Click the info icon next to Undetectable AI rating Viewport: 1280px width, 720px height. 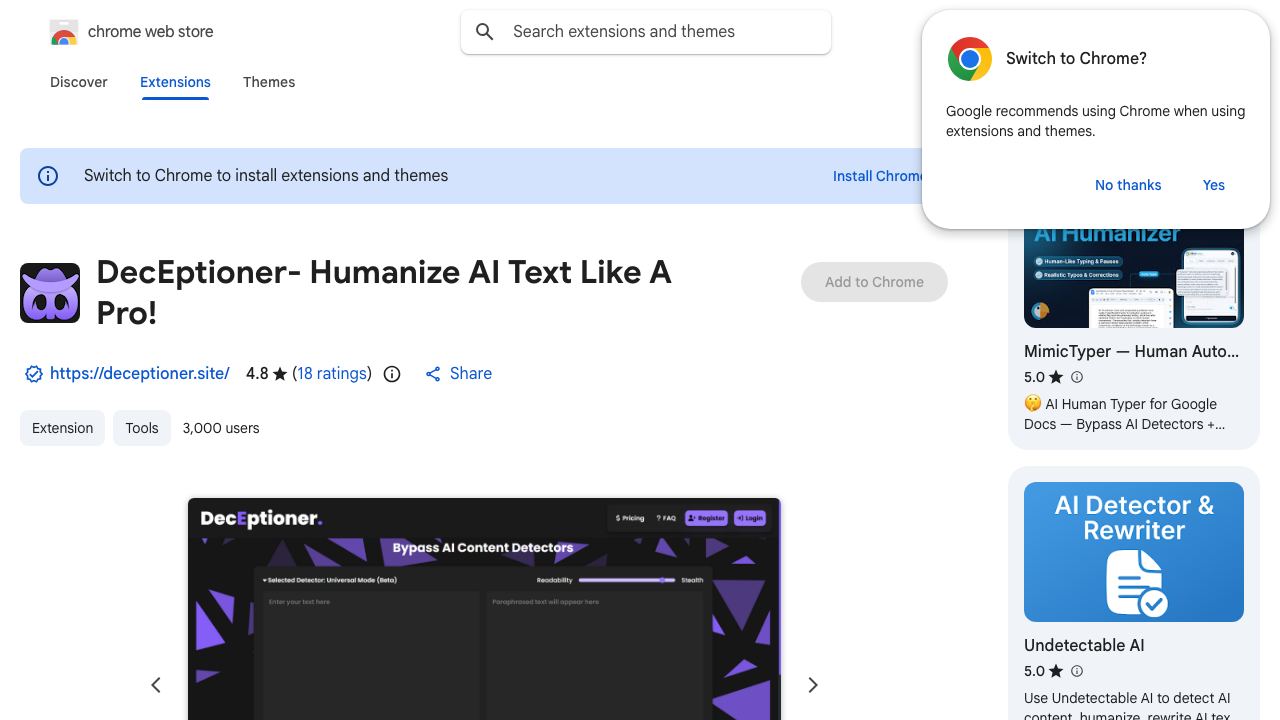coord(1077,671)
